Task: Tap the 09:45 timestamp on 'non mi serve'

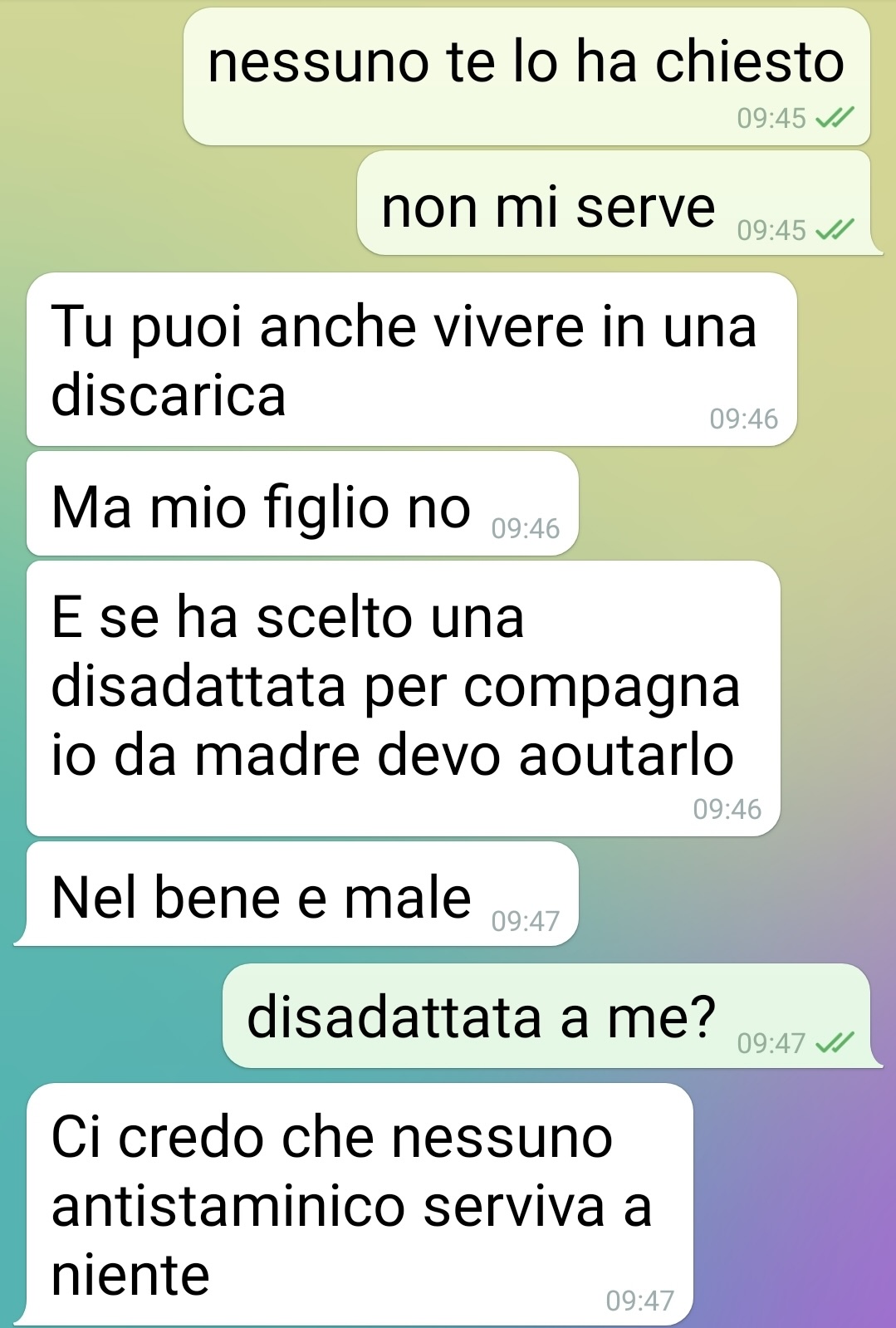Action: tap(771, 230)
